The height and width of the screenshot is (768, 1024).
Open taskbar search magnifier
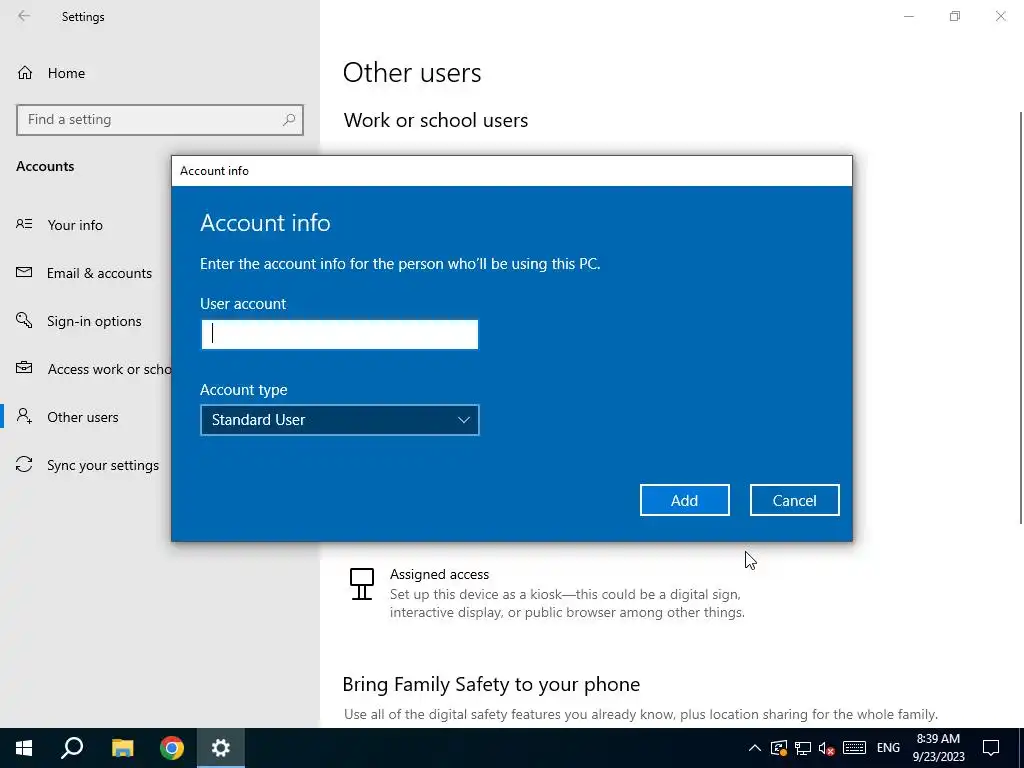[x=72, y=748]
